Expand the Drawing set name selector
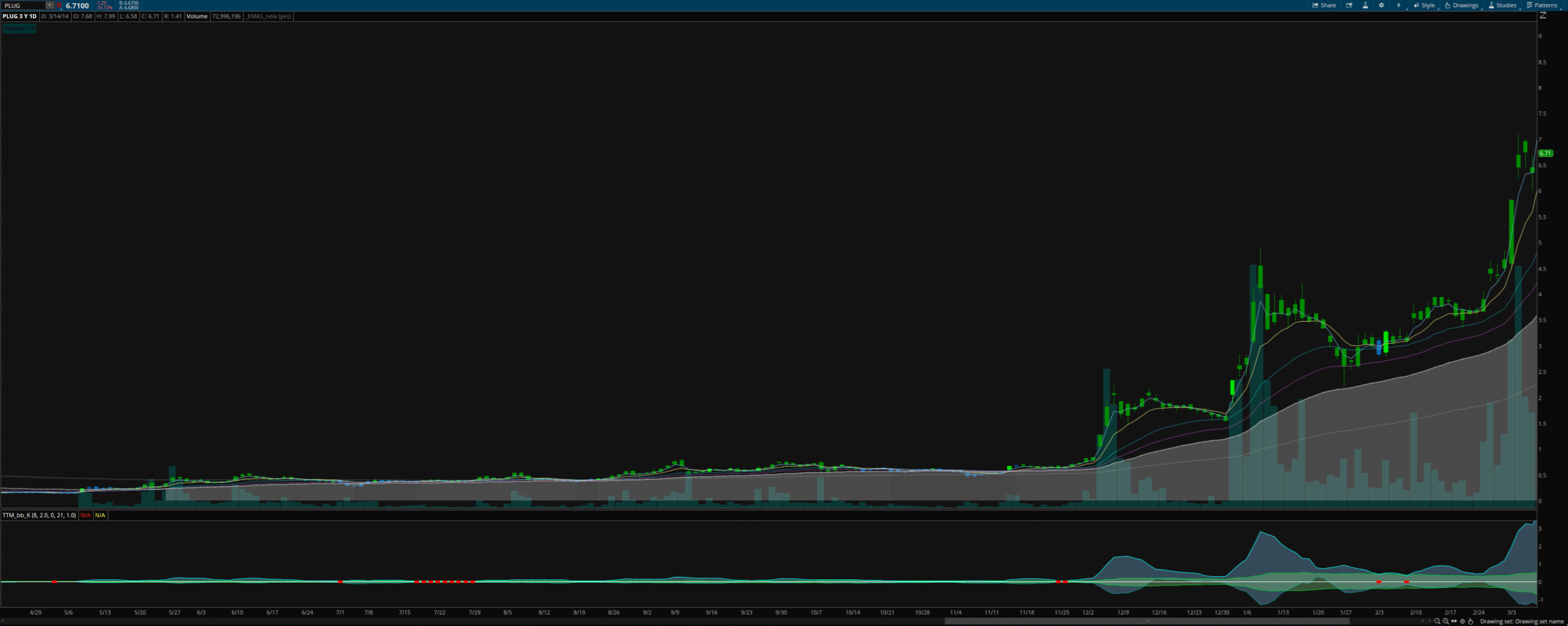 click(1522, 621)
